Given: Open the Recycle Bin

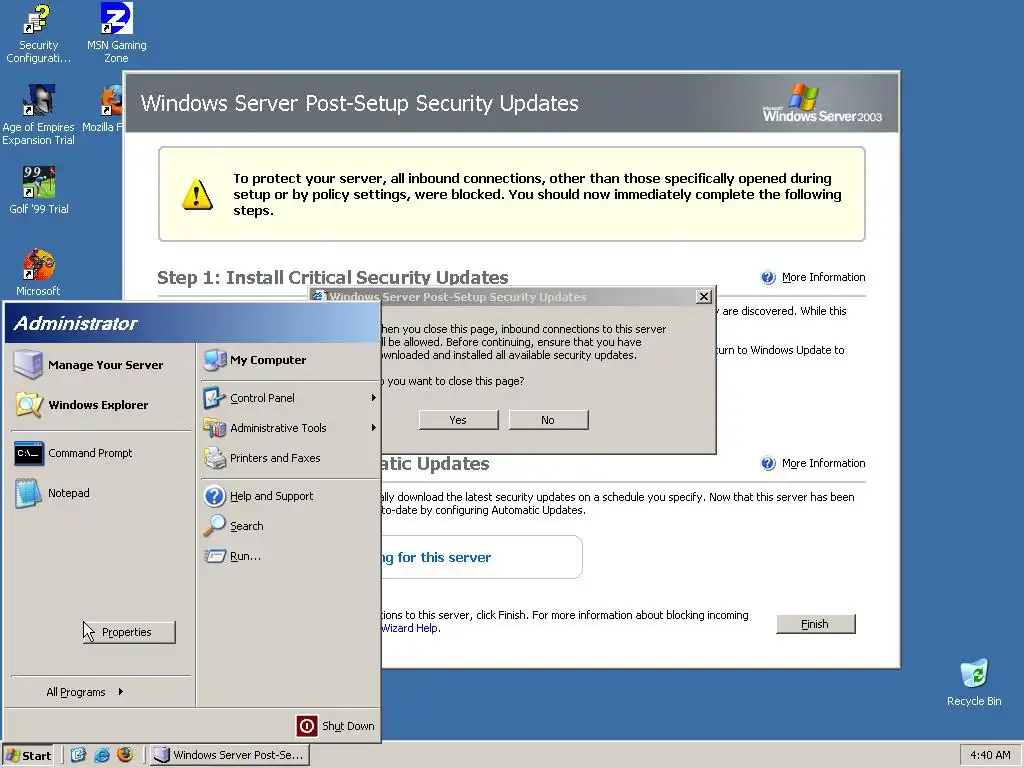Looking at the screenshot, I should tap(974, 682).
